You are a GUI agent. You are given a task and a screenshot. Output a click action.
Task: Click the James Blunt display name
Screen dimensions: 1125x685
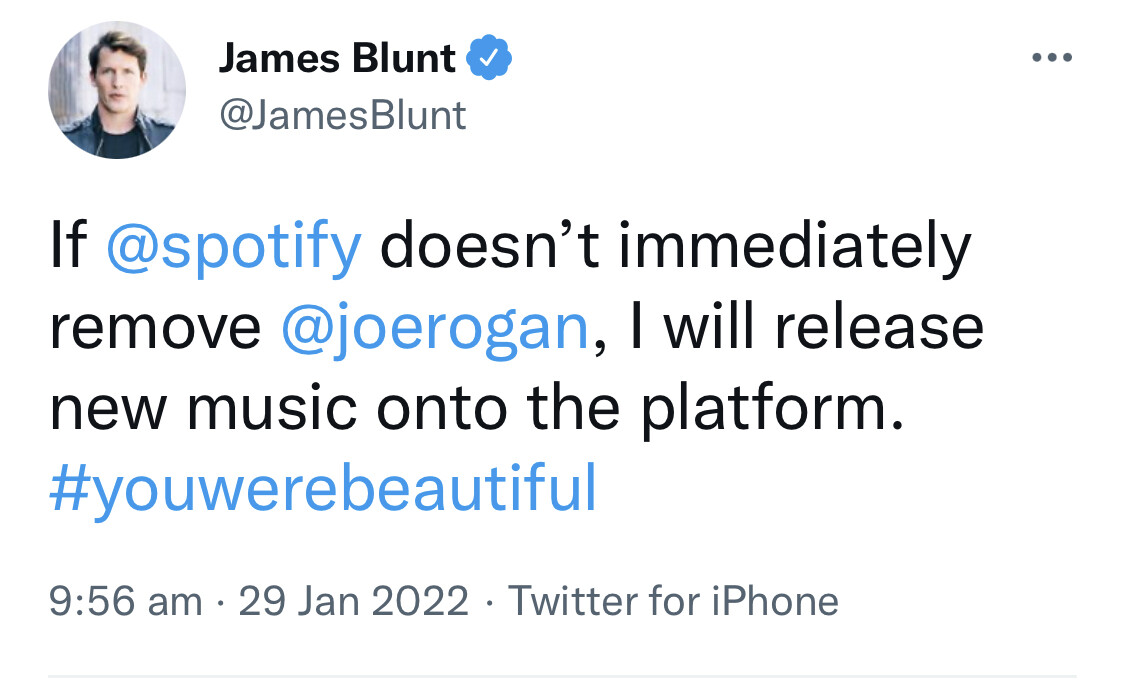point(337,59)
